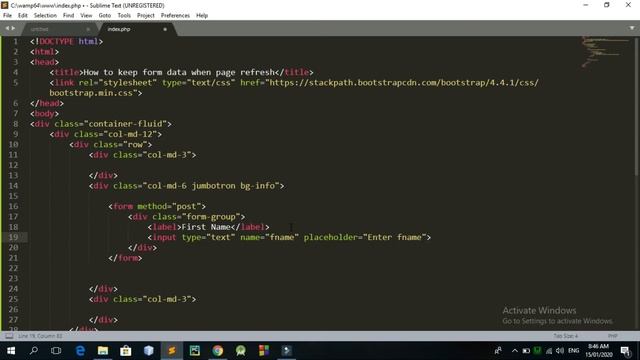Click the 'form-group' div line

(187, 217)
